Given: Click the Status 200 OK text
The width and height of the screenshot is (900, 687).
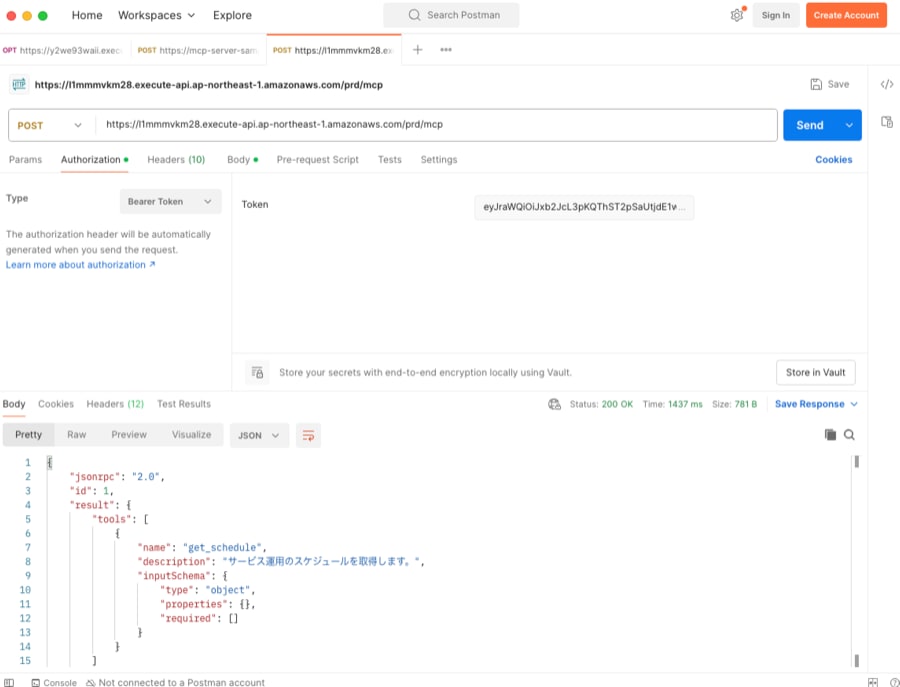Looking at the screenshot, I should click(601, 404).
